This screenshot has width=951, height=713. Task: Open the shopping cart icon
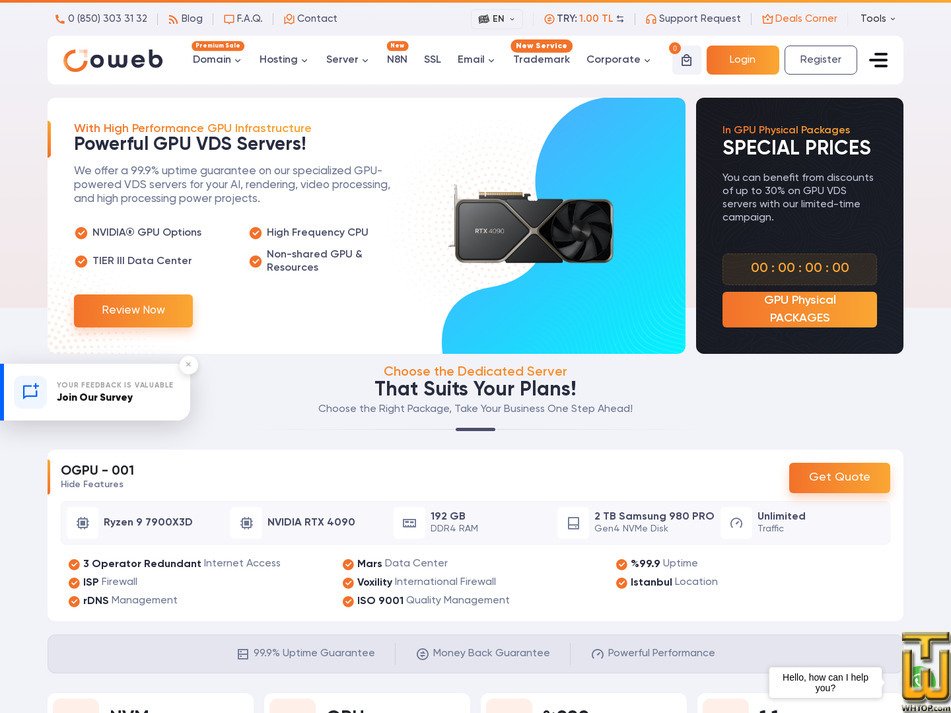click(x=686, y=60)
